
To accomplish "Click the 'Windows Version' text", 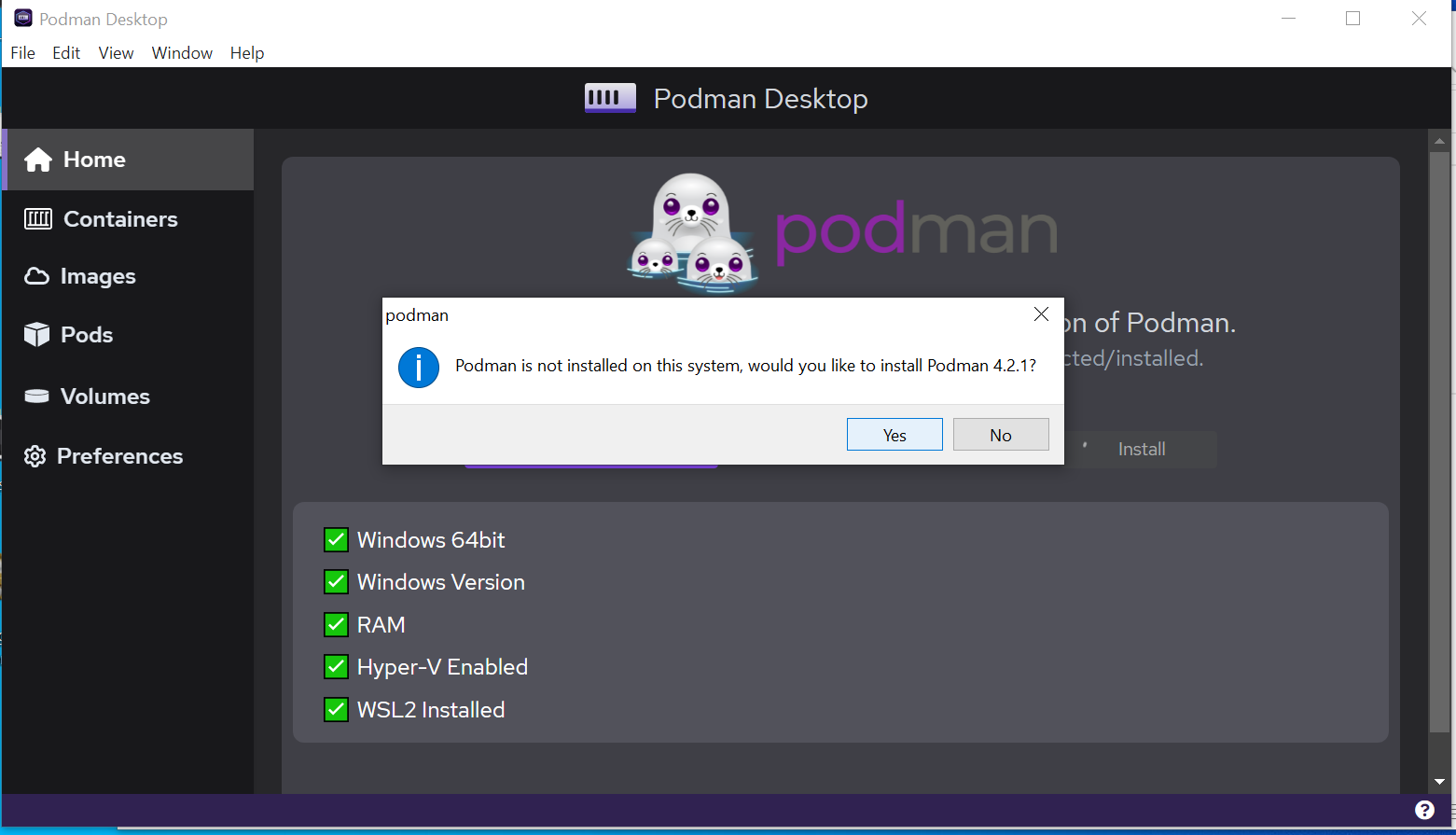I will 441,582.
